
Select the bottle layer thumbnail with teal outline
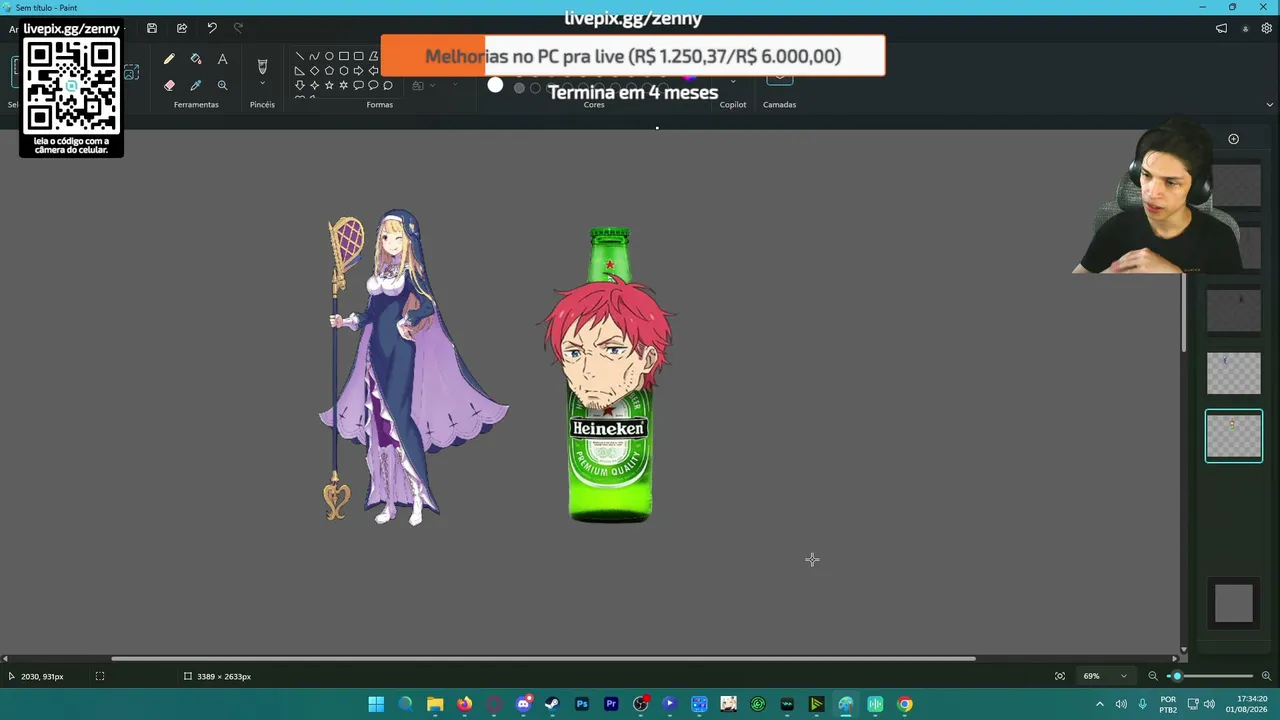point(1234,436)
